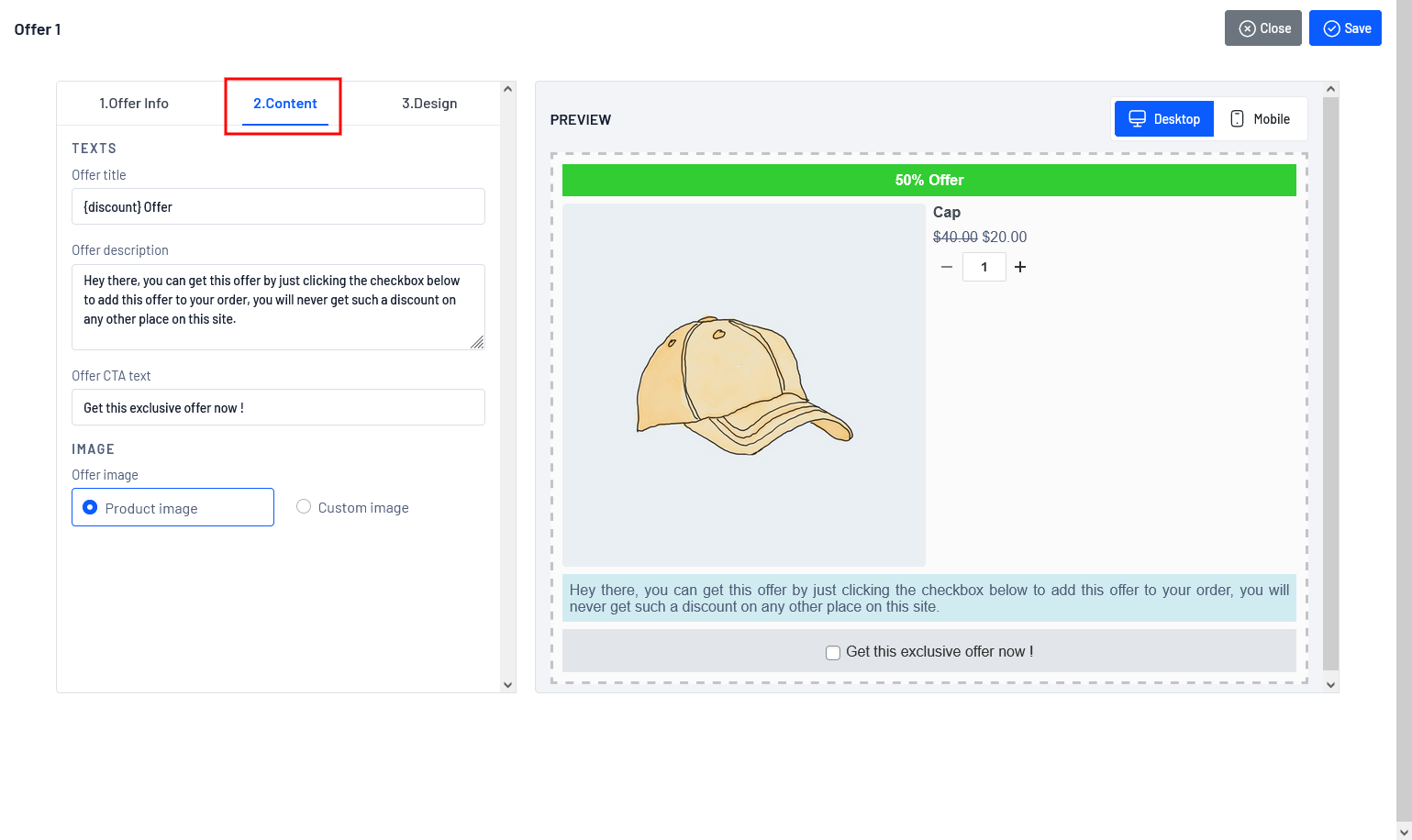
Task: Click the Offer title input field
Action: [x=278, y=206]
